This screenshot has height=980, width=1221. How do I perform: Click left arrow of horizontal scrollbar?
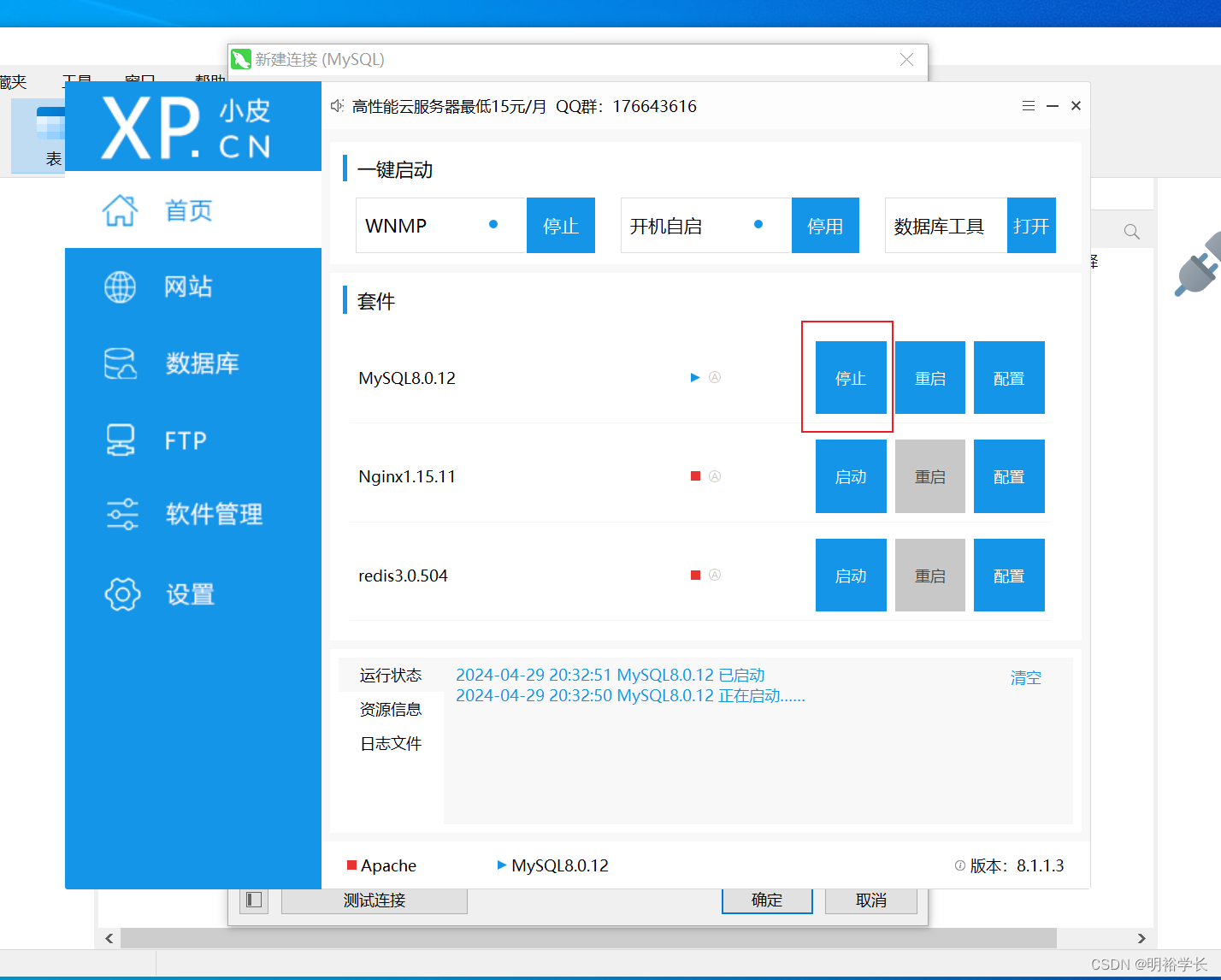109,938
